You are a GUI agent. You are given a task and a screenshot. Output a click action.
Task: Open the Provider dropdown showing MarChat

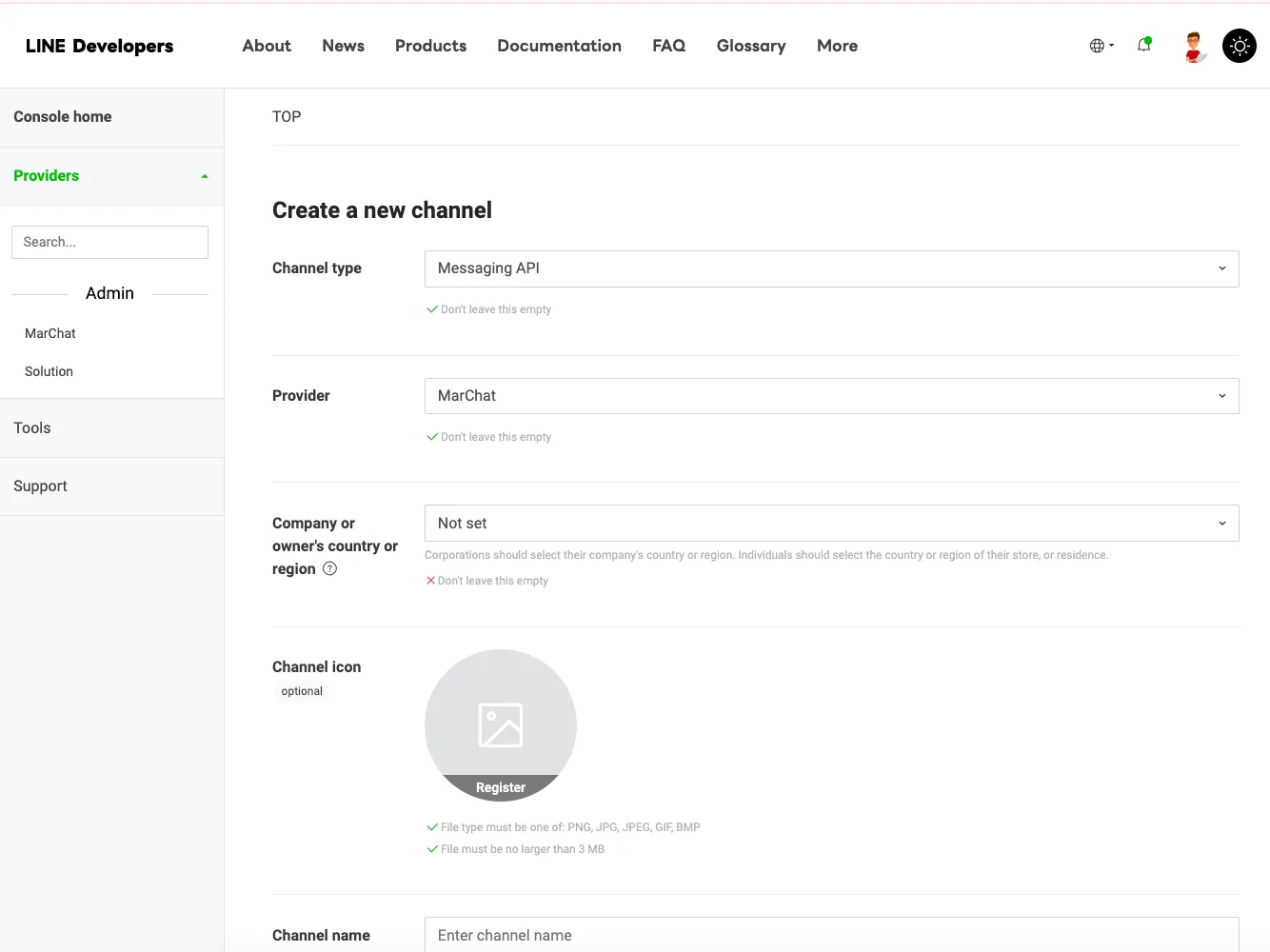[x=832, y=396]
